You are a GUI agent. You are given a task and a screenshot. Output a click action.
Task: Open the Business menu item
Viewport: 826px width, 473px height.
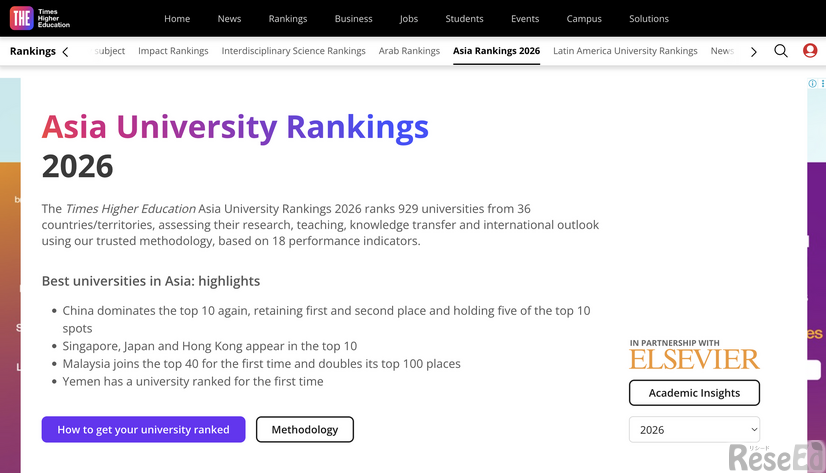(x=353, y=18)
